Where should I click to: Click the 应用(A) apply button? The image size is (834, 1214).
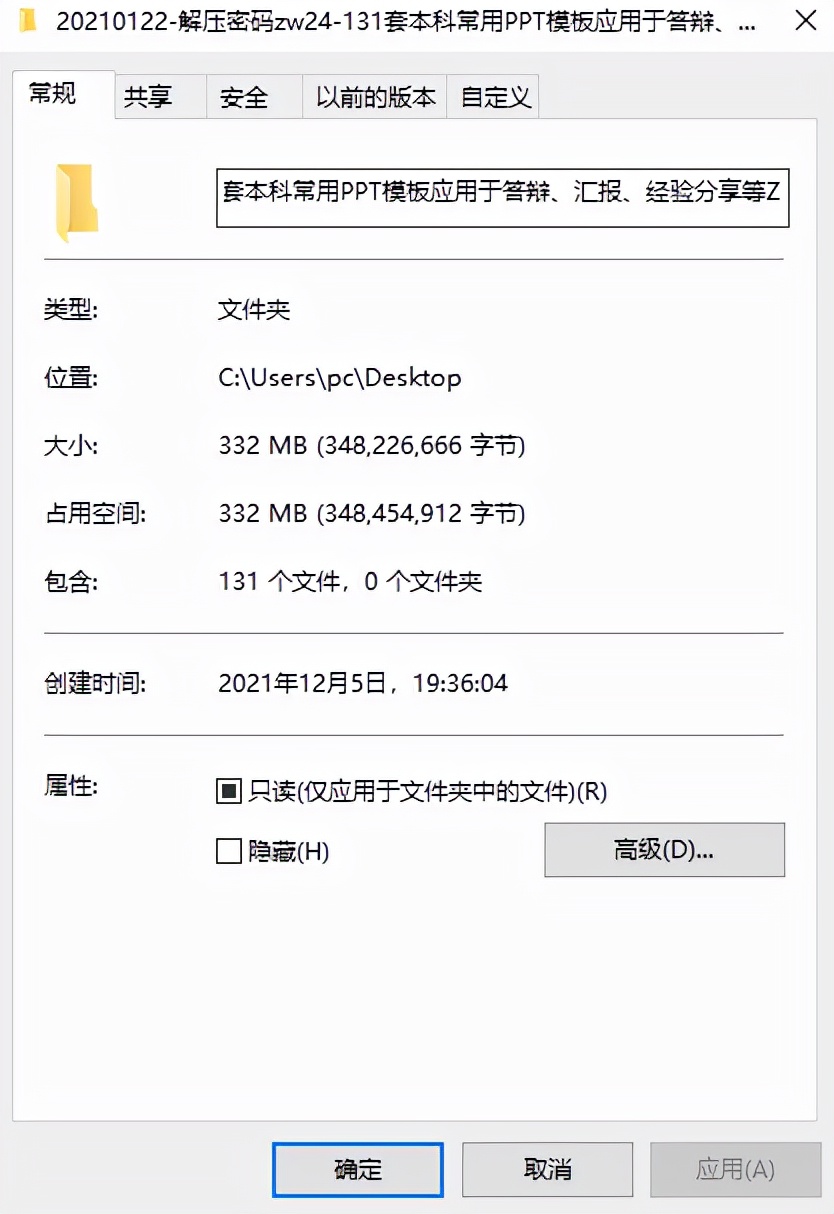(735, 1169)
